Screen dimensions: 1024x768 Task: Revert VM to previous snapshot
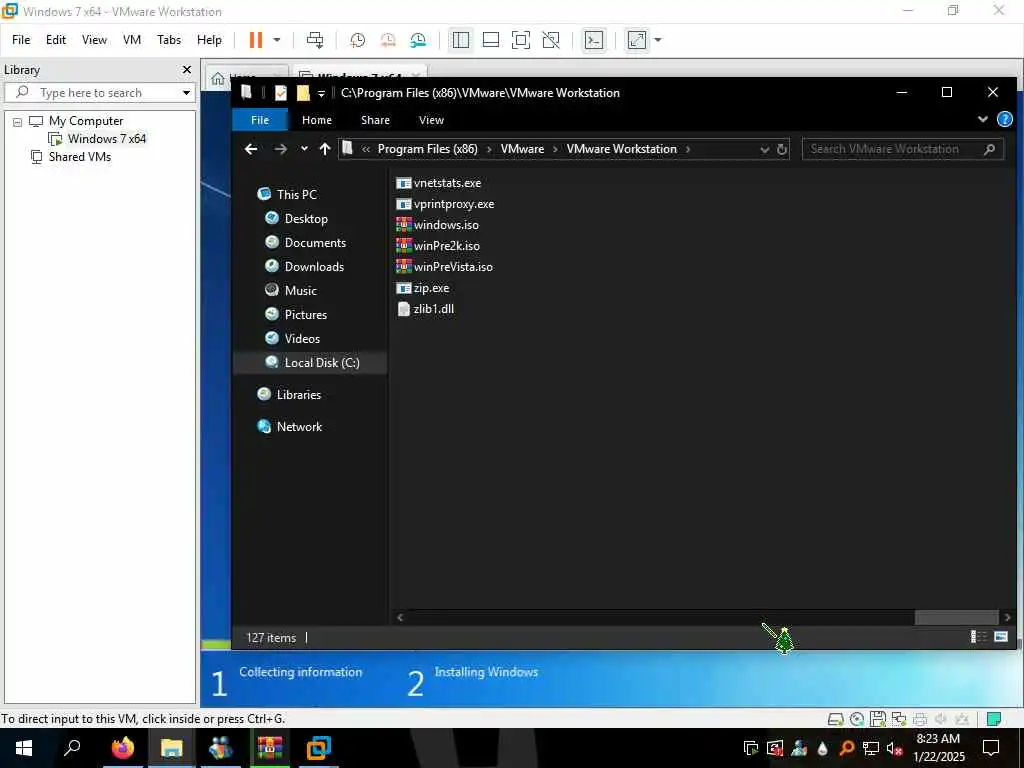coord(388,40)
